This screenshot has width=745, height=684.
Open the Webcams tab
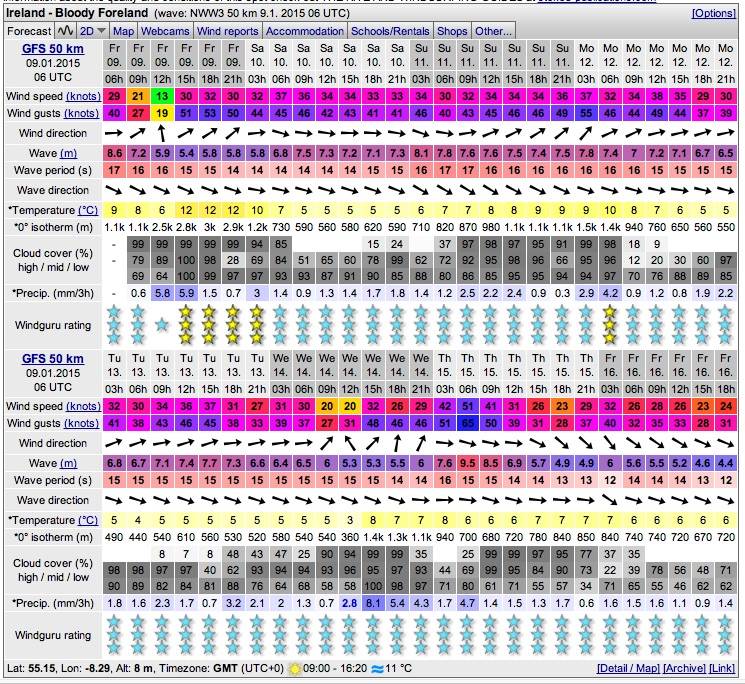coord(166,31)
